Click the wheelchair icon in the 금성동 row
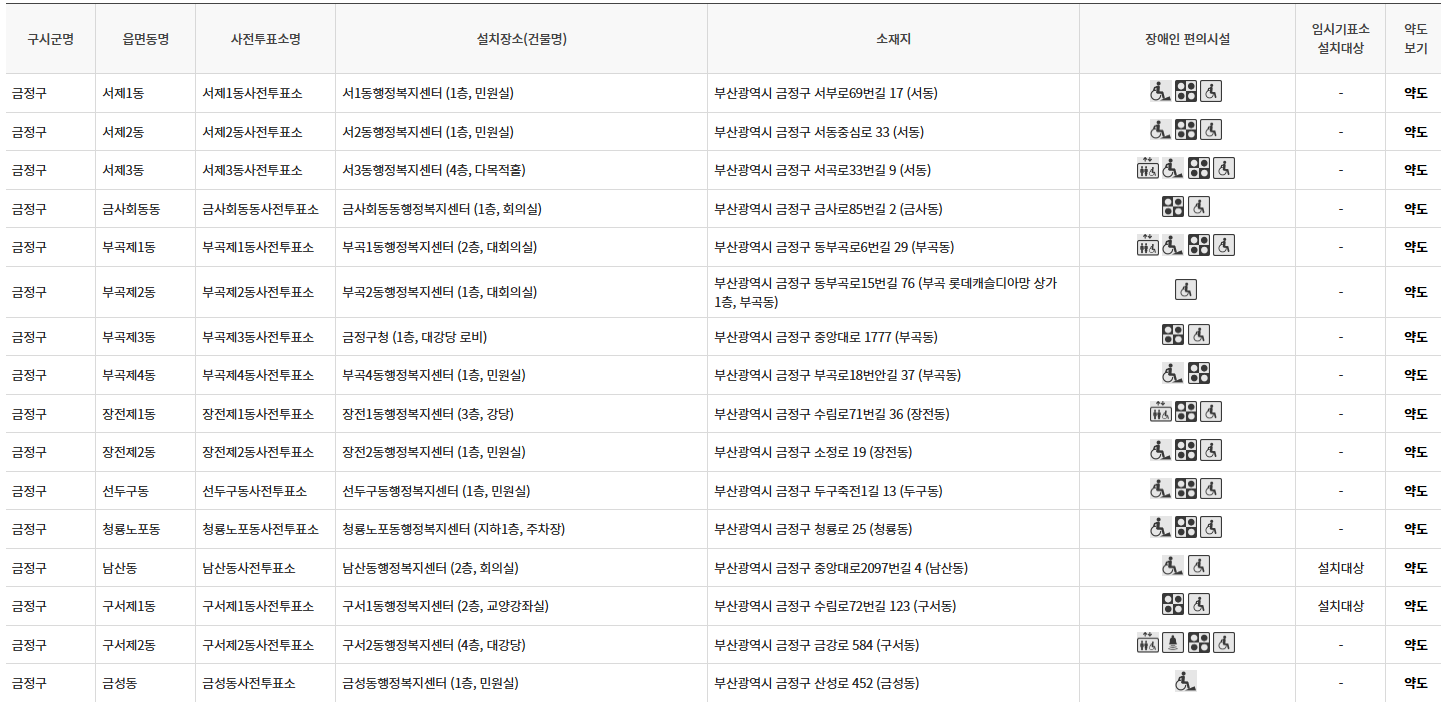 [1186, 680]
